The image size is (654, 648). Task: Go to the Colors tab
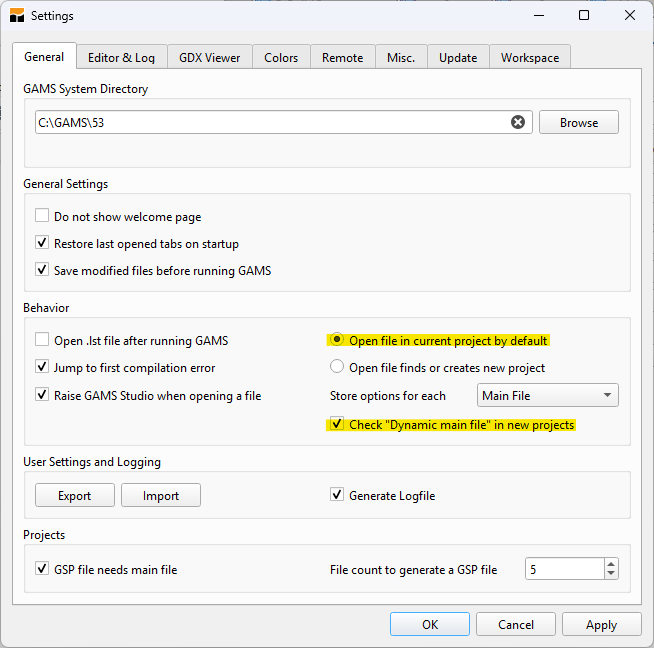click(281, 57)
